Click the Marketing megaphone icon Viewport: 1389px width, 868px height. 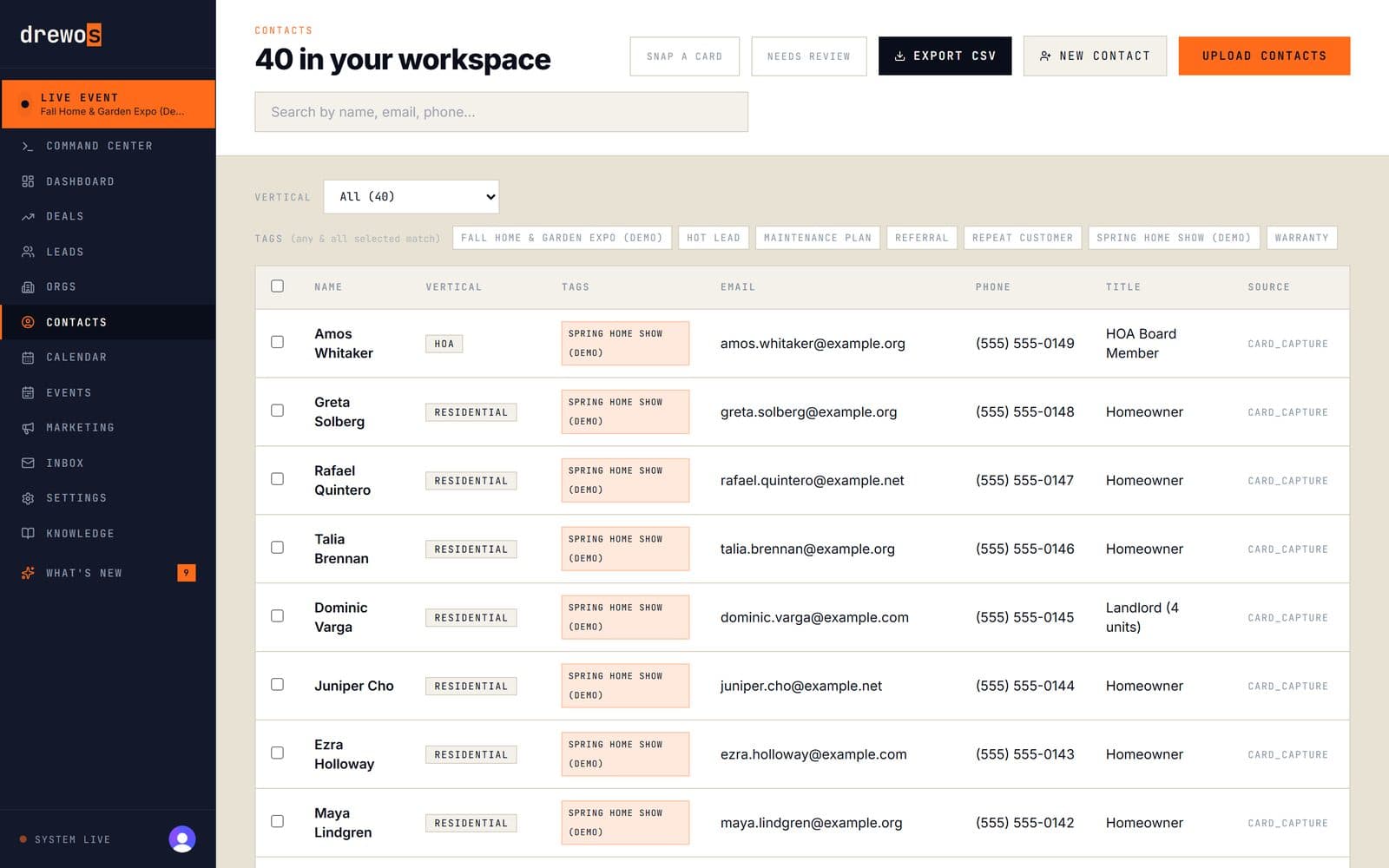coord(28,427)
